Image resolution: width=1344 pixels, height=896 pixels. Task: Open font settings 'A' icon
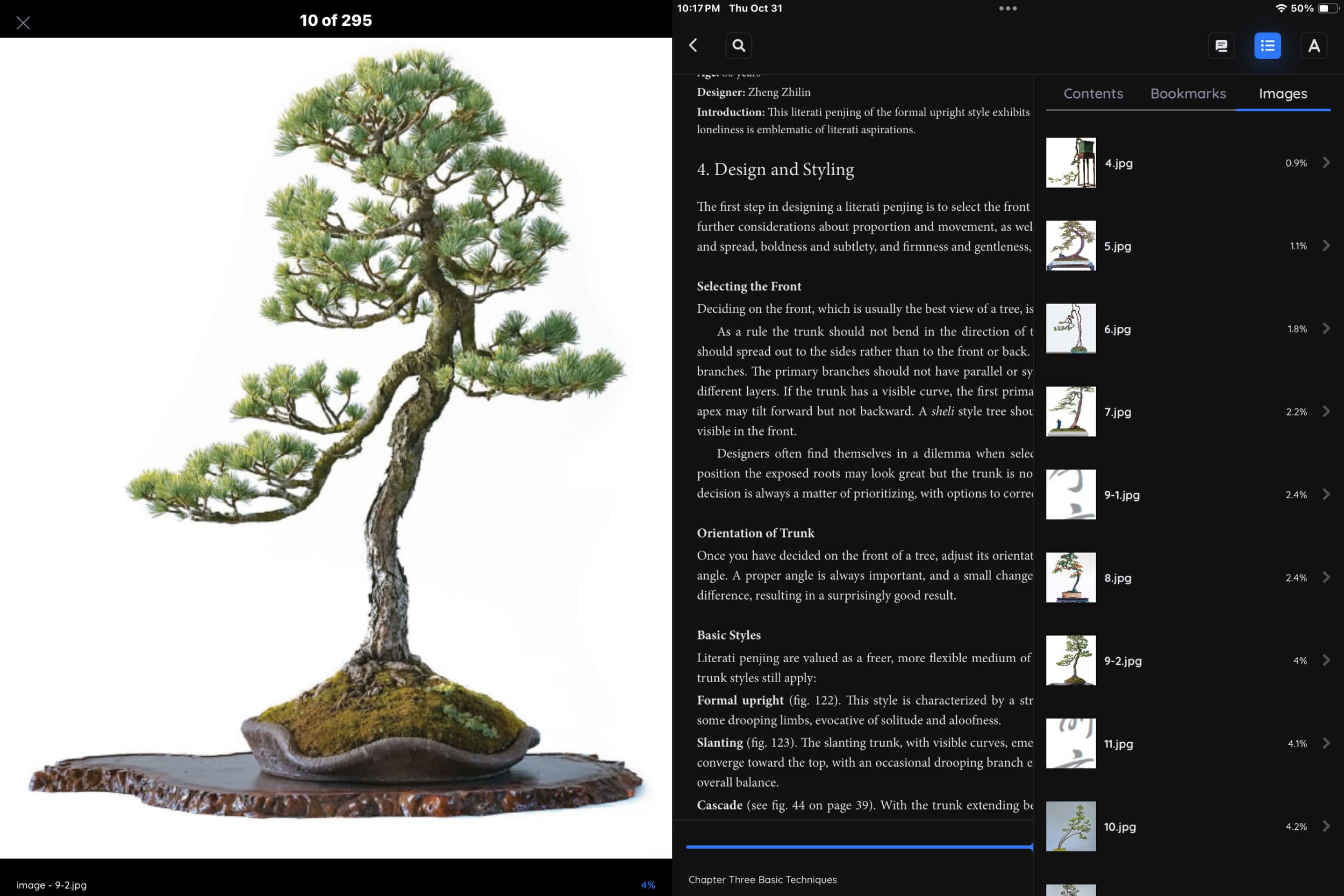(x=1314, y=46)
